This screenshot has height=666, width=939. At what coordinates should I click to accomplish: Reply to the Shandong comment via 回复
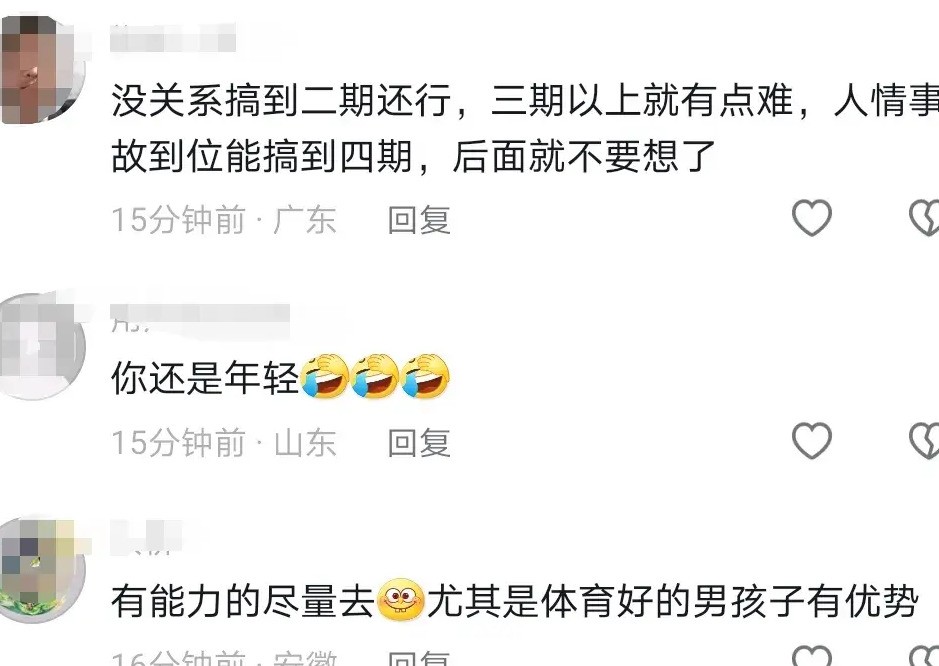coord(419,443)
